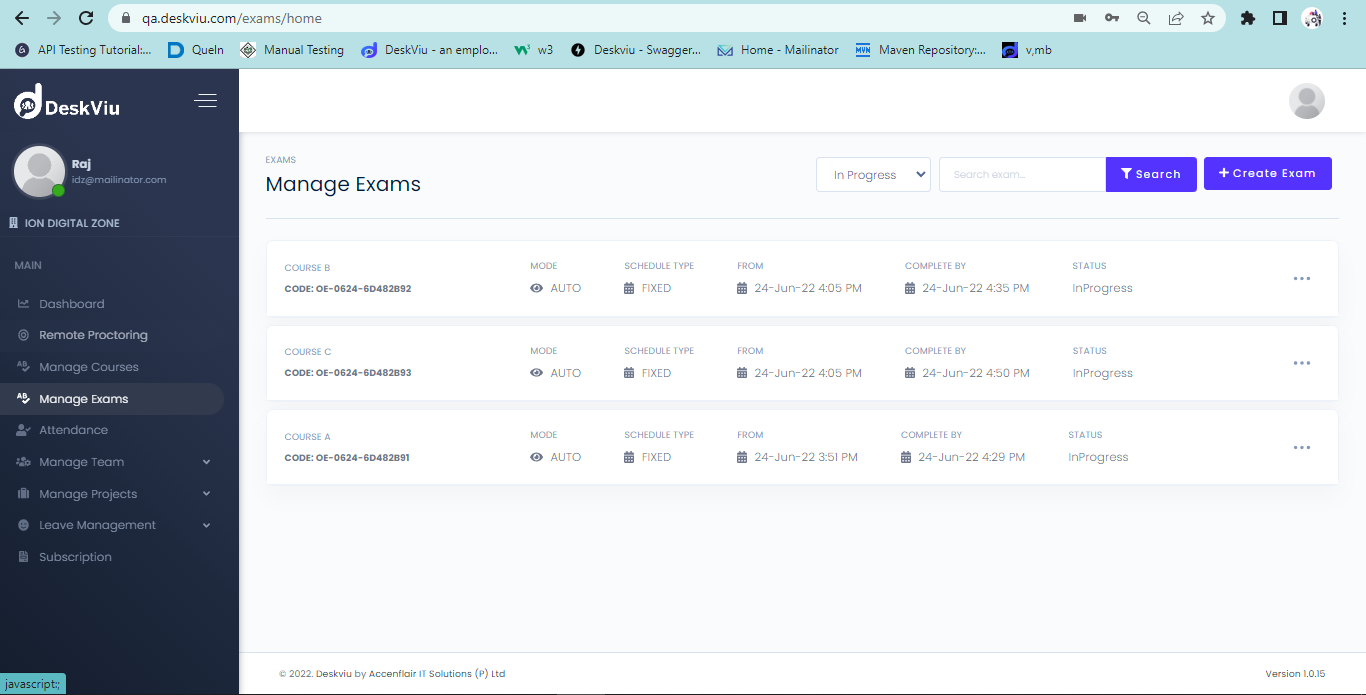This screenshot has height=695, width=1366.
Task: Click Raj's profile picture in sidebar
Action: (39, 171)
